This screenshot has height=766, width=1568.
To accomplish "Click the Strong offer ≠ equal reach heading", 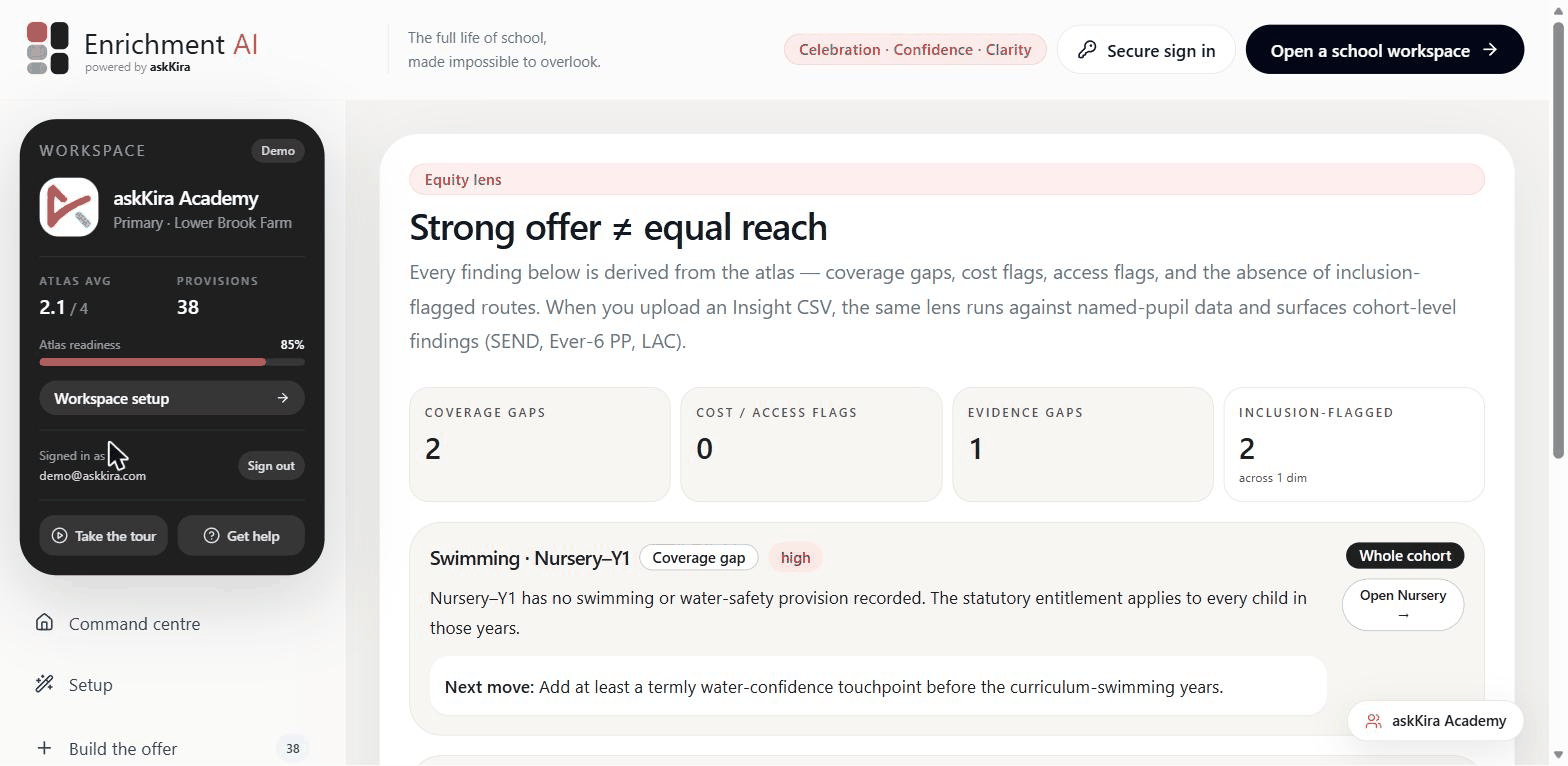I will 619,228.
